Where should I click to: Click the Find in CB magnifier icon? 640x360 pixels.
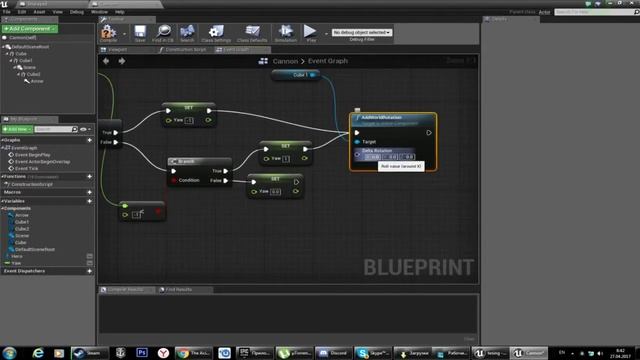coord(163,31)
